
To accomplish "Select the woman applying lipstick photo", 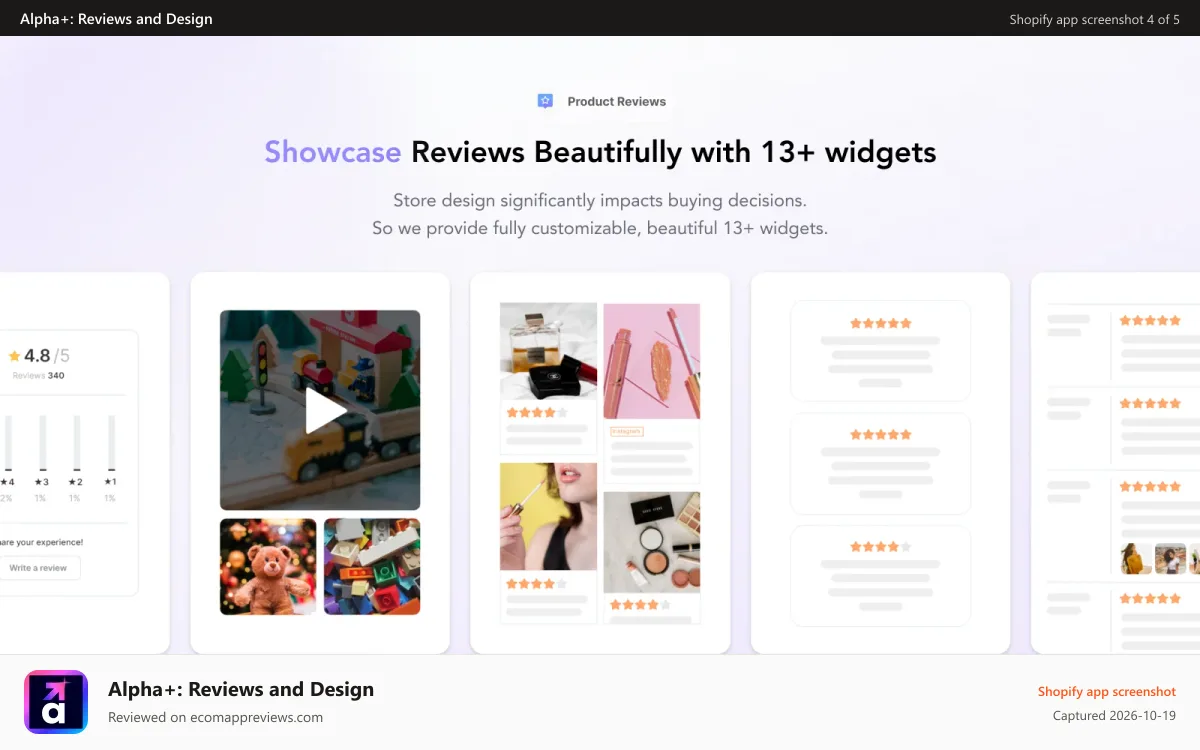I will point(548,516).
